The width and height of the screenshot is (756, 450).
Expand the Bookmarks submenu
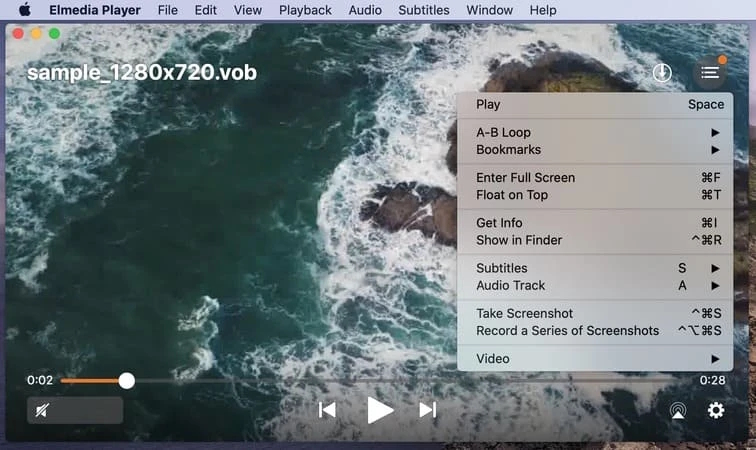point(595,150)
